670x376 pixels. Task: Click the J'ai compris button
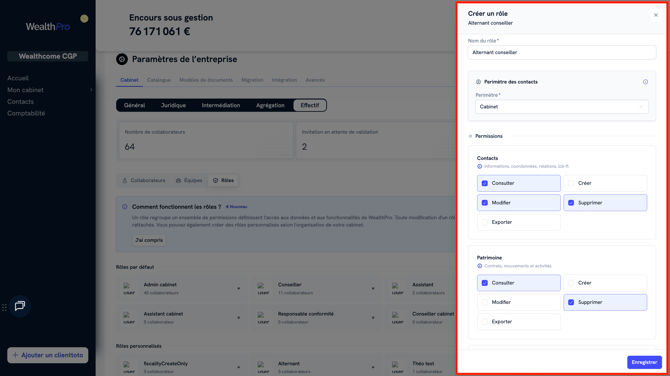(x=149, y=241)
